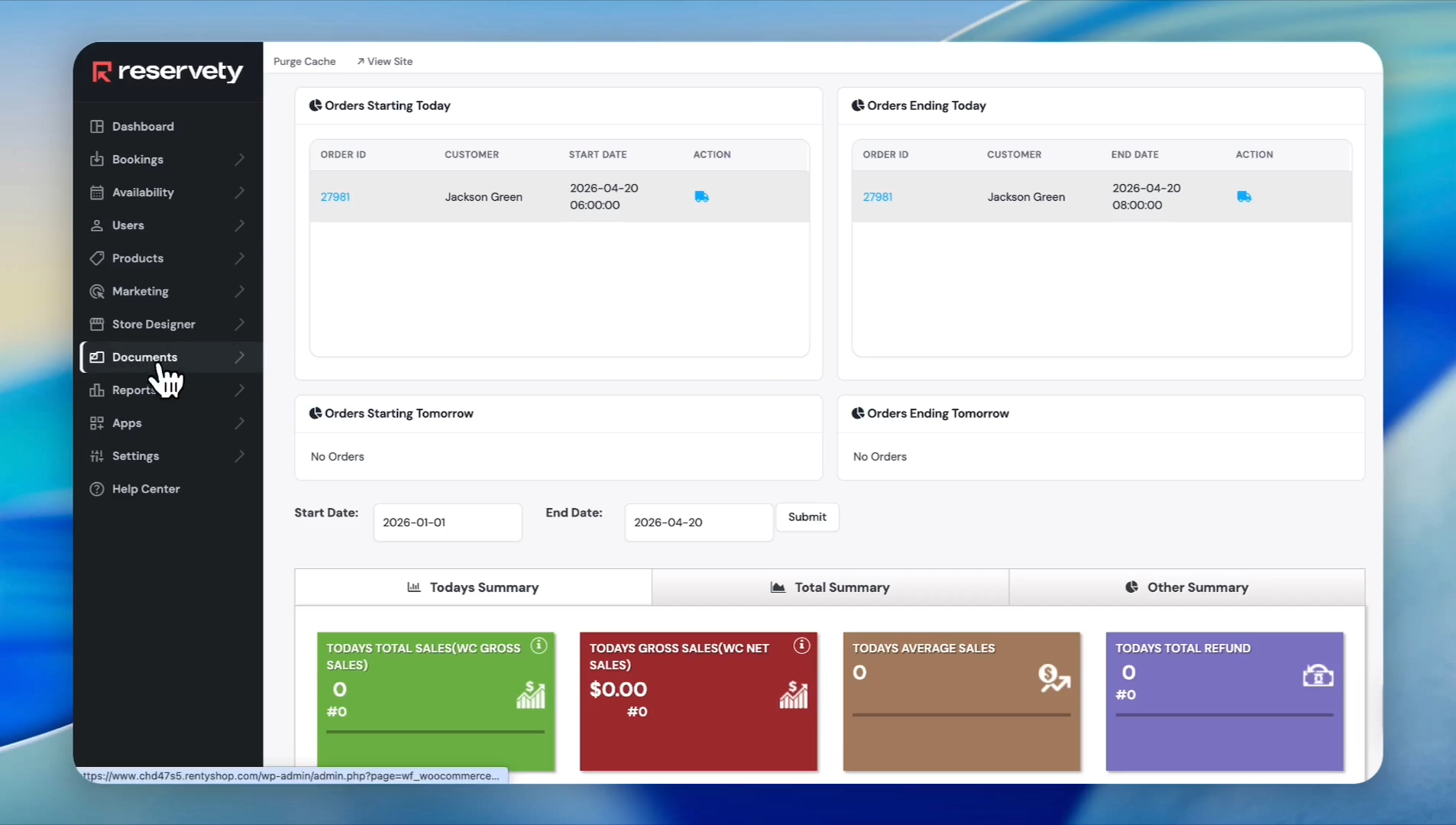Open order 27981 in Orders Starting Today
This screenshot has height=825, width=1456.
[x=335, y=197]
